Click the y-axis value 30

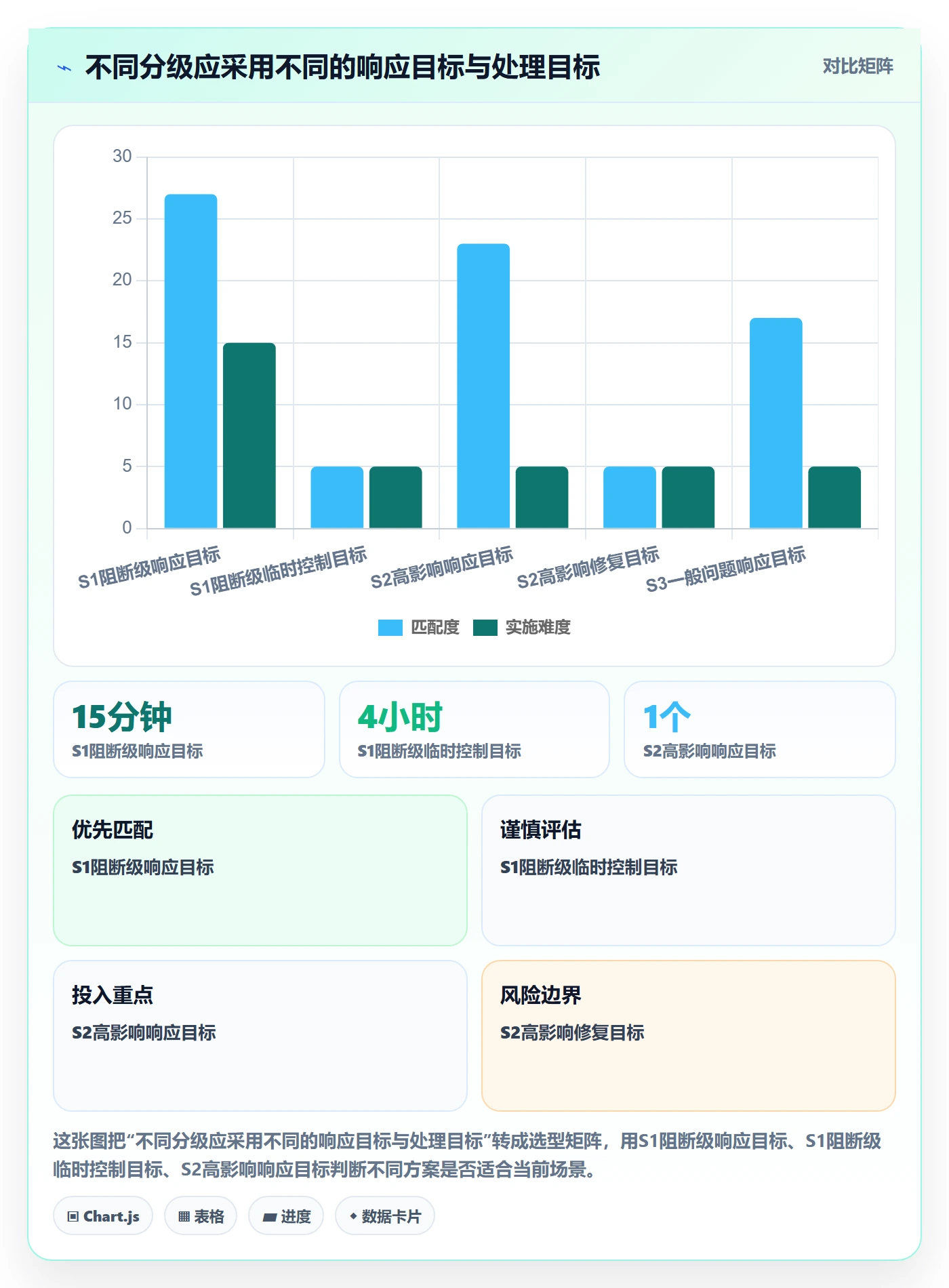pyautogui.click(x=122, y=157)
